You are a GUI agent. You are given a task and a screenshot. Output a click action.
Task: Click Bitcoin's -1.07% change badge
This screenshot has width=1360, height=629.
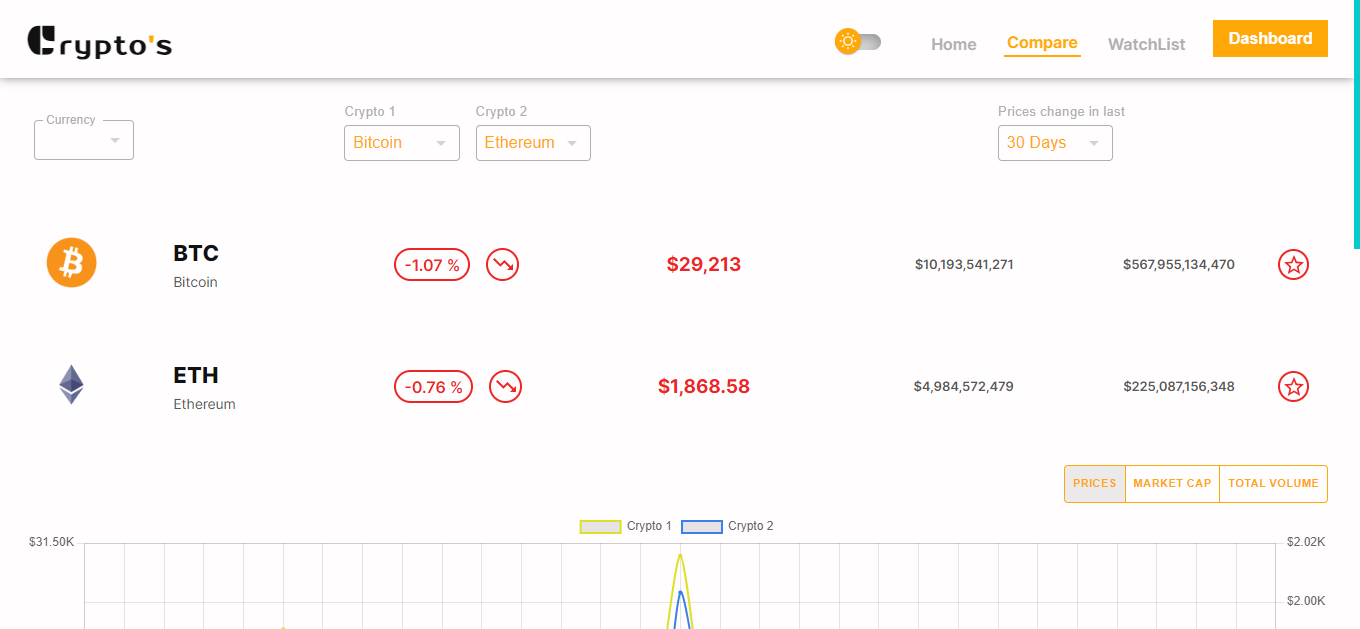click(x=431, y=264)
